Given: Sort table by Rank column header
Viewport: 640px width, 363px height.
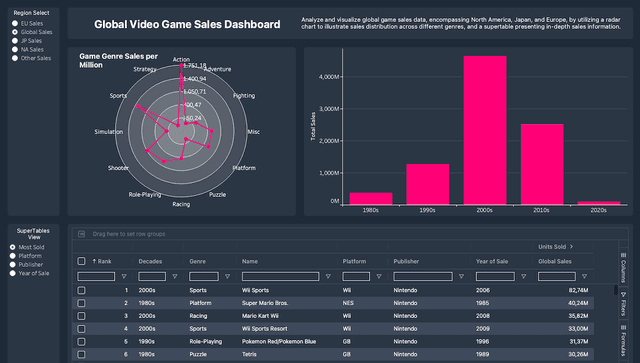Looking at the screenshot, I should tap(102, 261).
